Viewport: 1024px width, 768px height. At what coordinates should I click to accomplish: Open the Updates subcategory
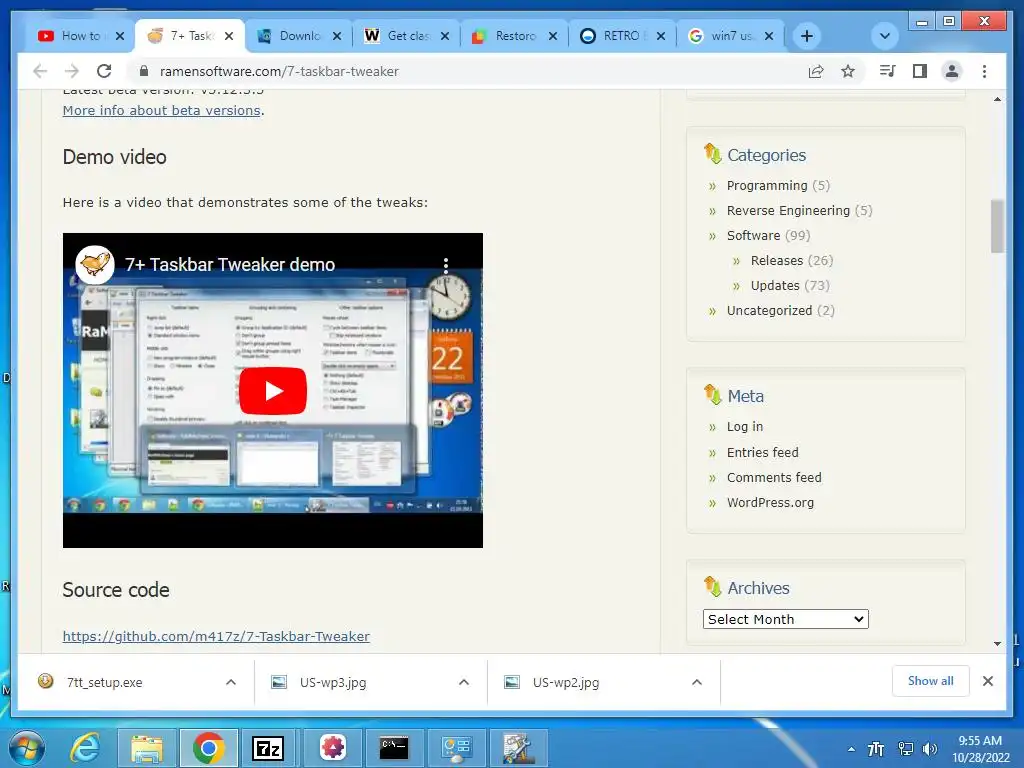775,285
